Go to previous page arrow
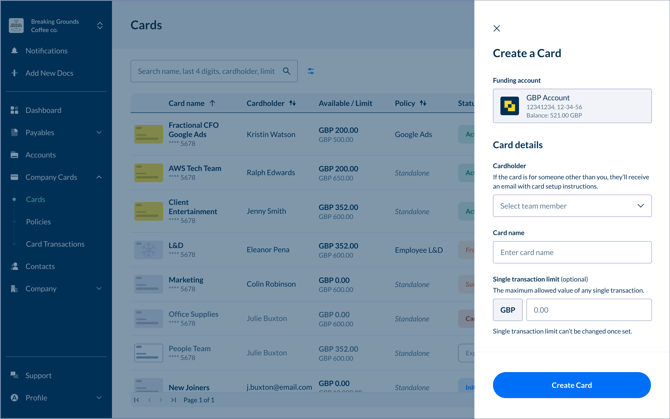 tap(149, 400)
